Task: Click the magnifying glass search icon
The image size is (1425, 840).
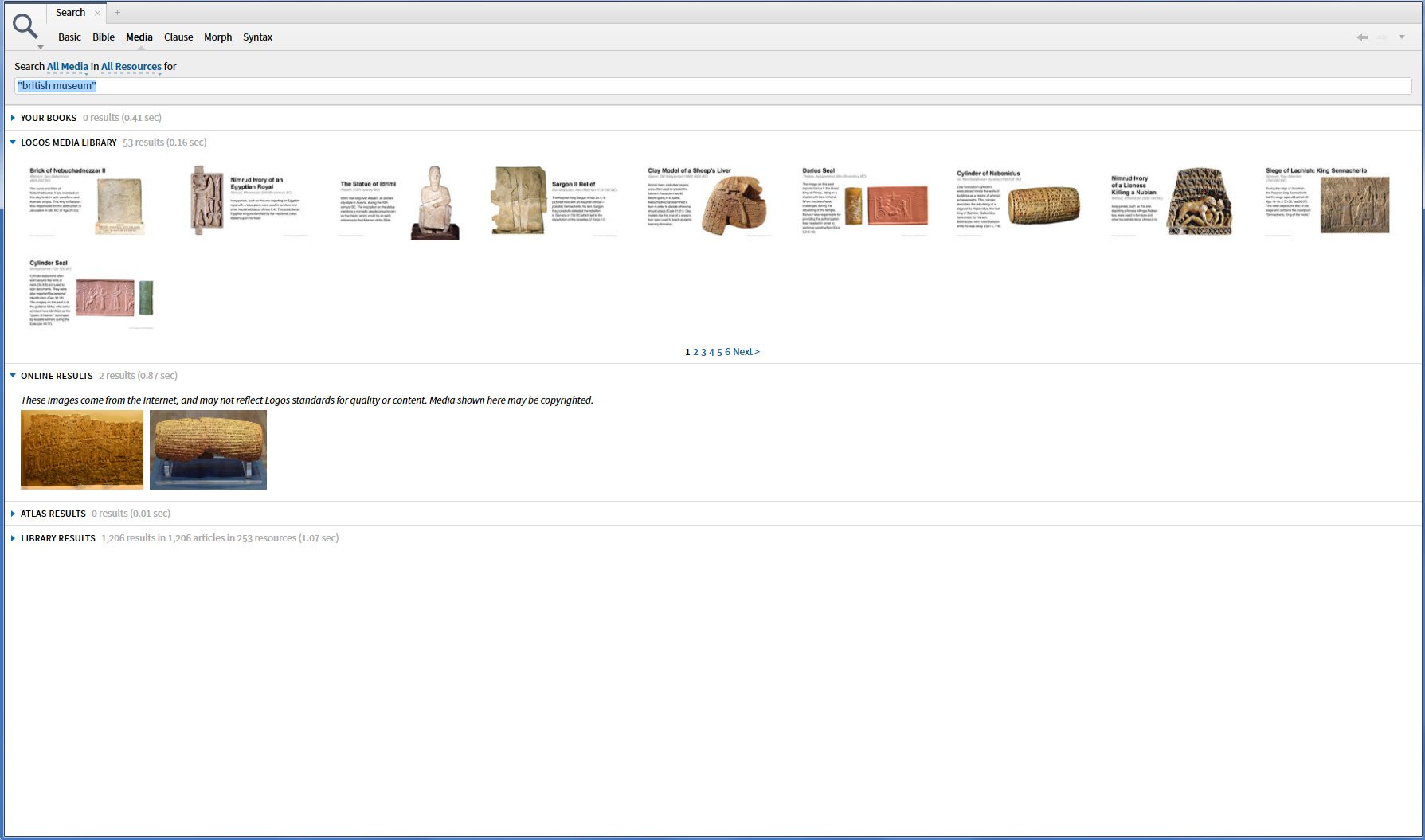Action: pyautogui.click(x=25, y=26)
